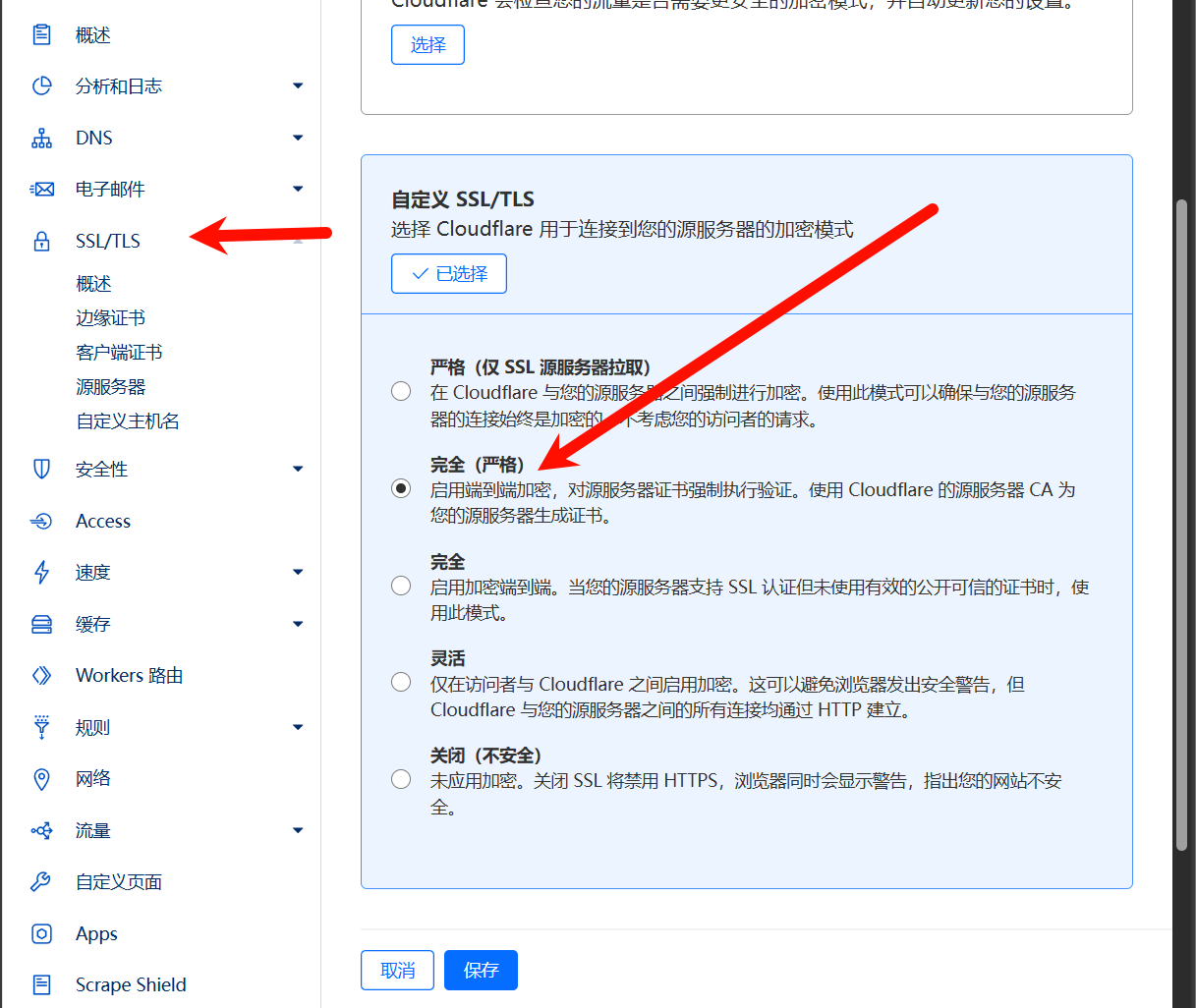The width and height of the screenshot is (1196, 1008).
Task: Expand the 规则 submenu arrow
Action: point(298,727)
